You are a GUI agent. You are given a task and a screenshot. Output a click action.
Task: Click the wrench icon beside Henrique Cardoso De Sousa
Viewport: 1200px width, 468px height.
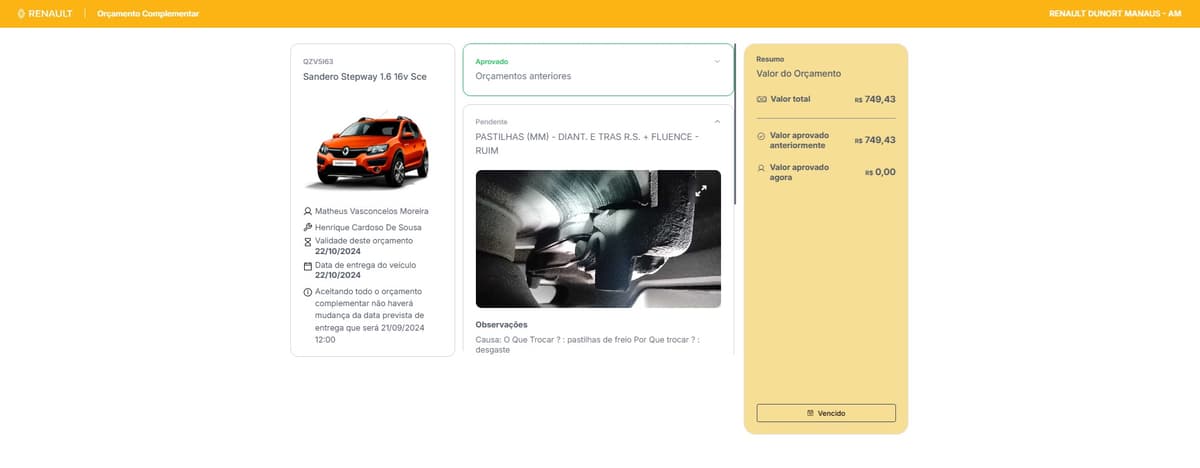click(x=308, y=227)
